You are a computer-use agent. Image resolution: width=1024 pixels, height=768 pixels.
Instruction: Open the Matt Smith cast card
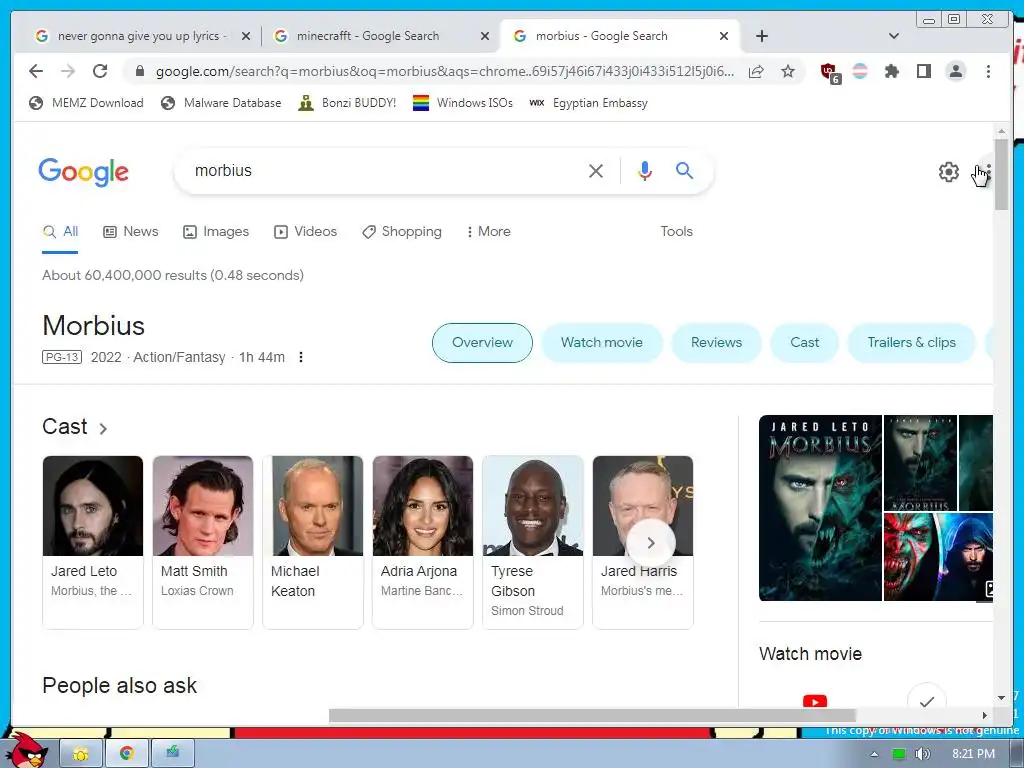click(202, 542)
